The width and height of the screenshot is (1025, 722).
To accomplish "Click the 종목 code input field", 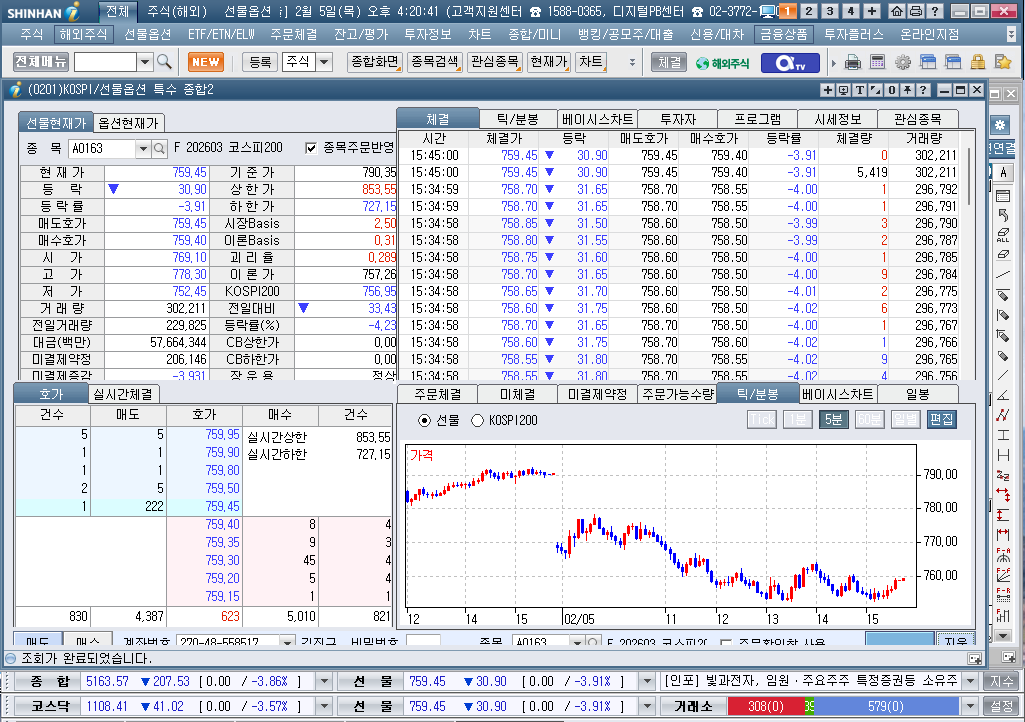I will [103, 149].
